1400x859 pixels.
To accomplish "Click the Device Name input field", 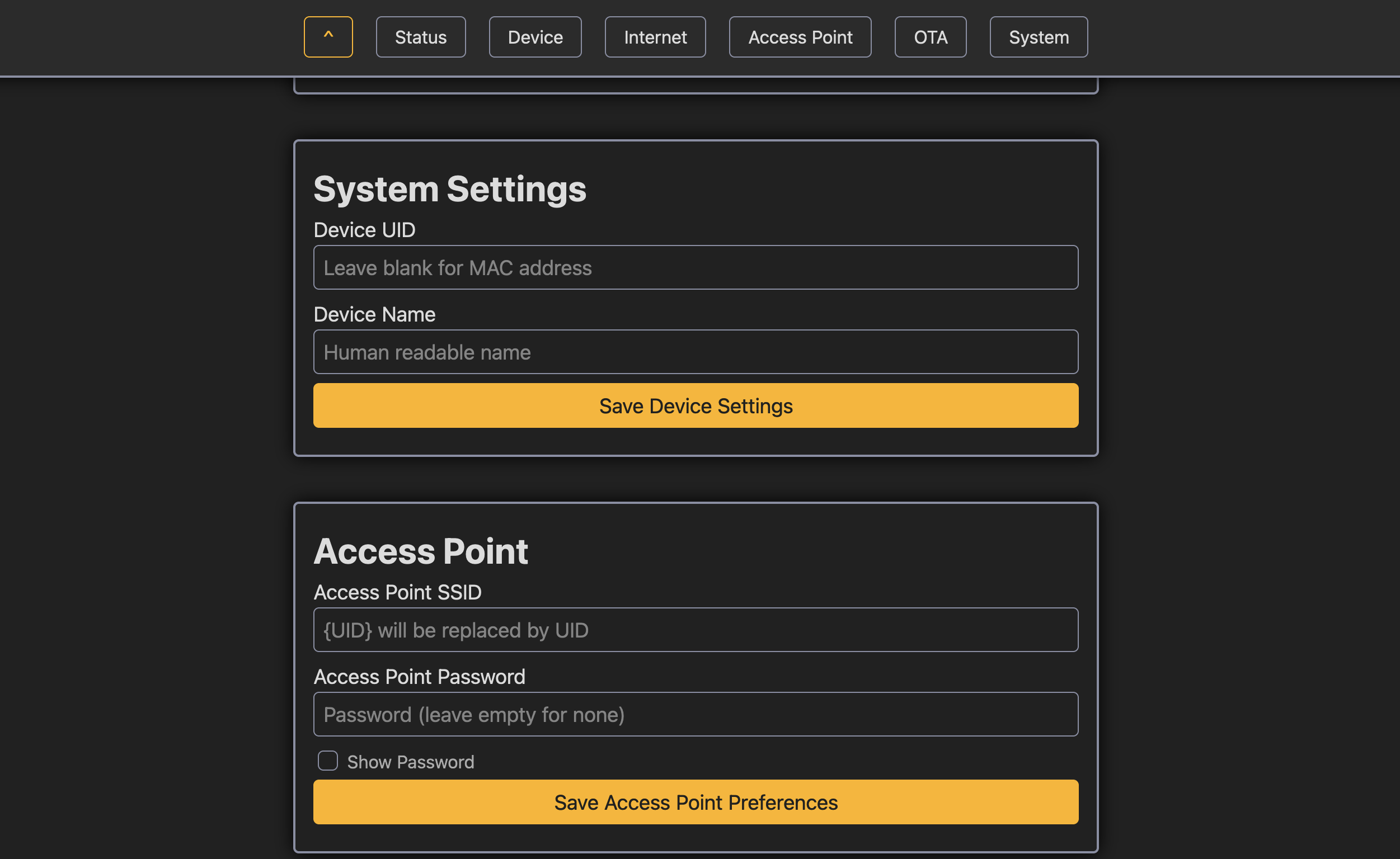I will tap(695, 352).
